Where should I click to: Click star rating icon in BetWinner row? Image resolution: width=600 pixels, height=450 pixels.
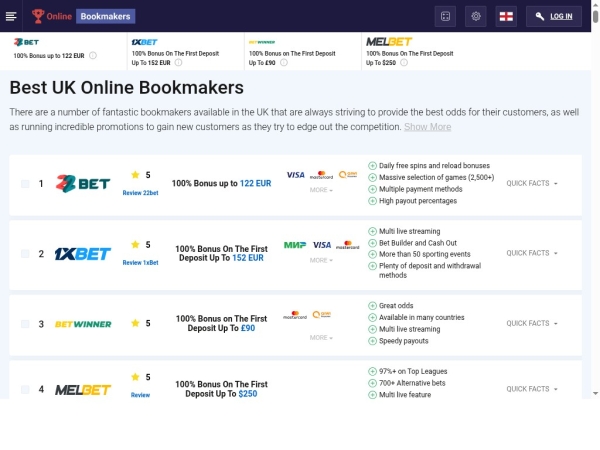135,323
